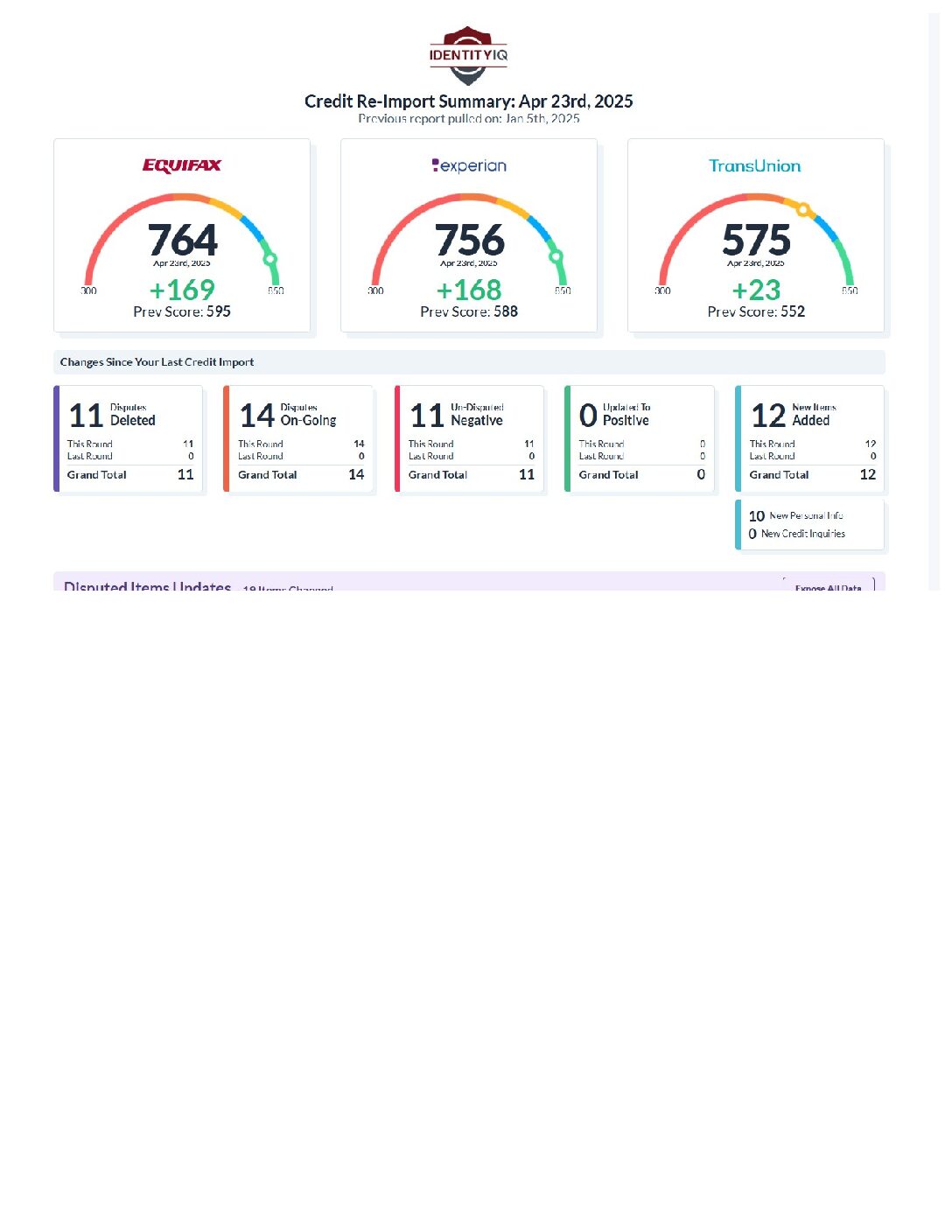Select the Equifax score 764
Image resolution: width=952 pixels, height=1232 pixels.
click(x=182, y=239)
